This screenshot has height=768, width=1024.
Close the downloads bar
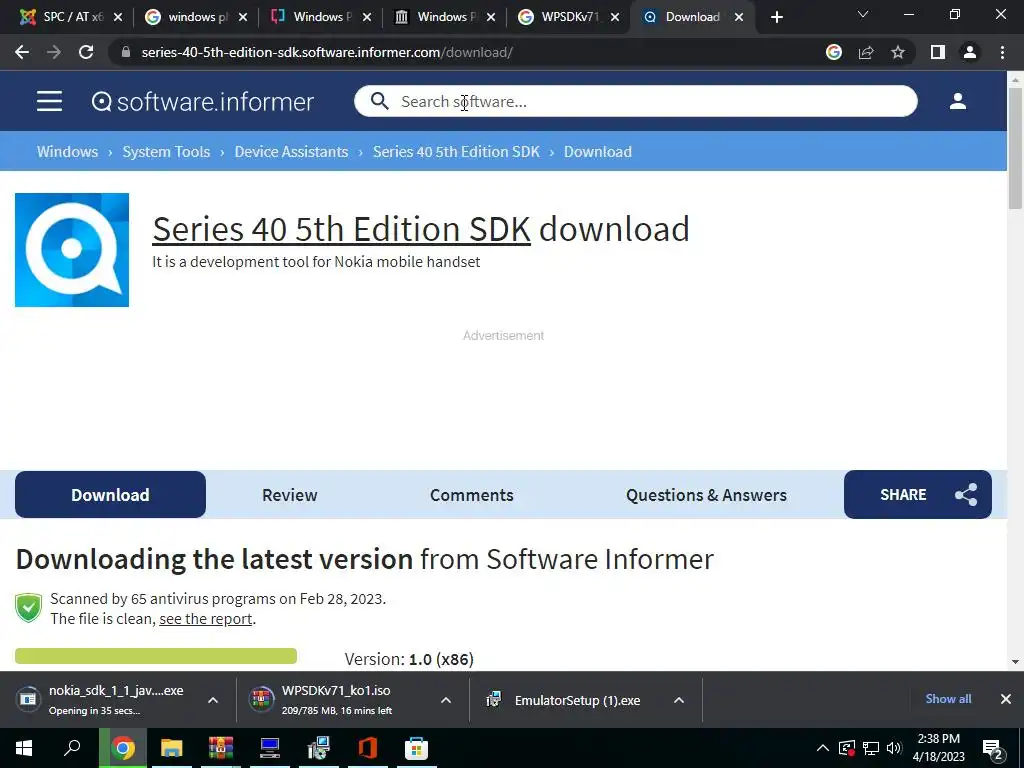click(1006, 699)
